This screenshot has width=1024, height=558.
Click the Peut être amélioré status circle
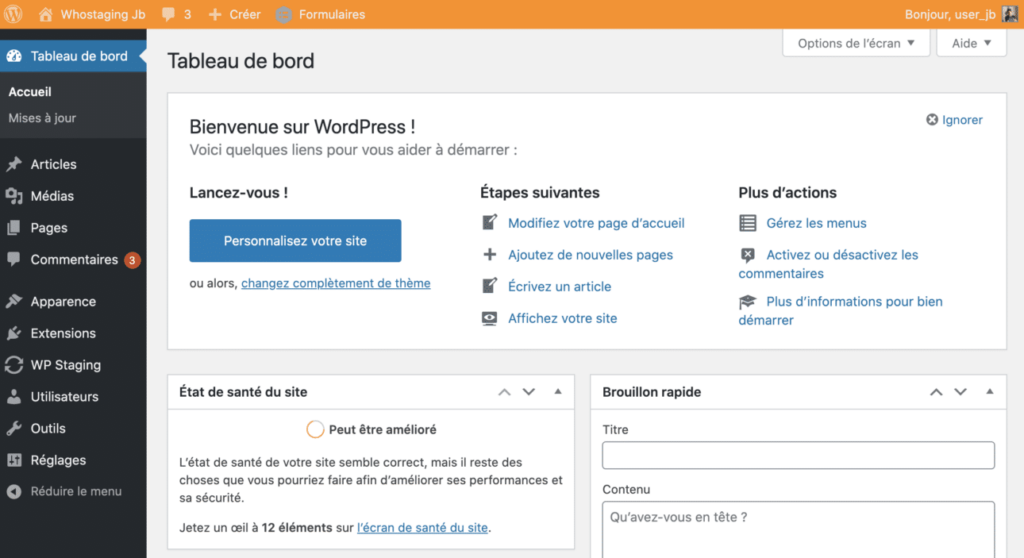(x=315, y=429)
